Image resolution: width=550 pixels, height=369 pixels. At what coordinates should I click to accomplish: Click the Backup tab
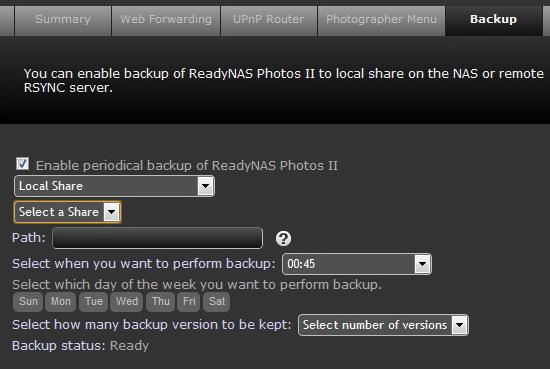pos(494,20)
